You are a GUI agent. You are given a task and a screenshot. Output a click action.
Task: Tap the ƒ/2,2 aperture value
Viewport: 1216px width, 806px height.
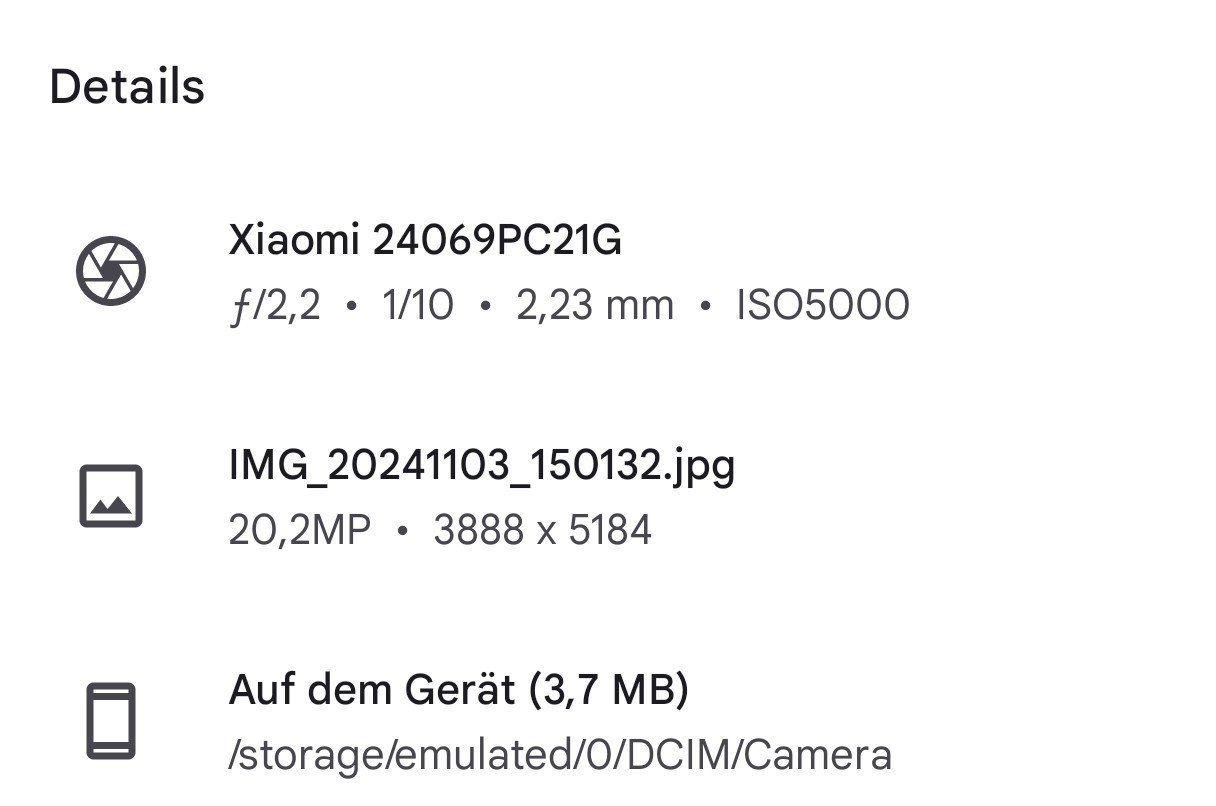pos(275,306)
